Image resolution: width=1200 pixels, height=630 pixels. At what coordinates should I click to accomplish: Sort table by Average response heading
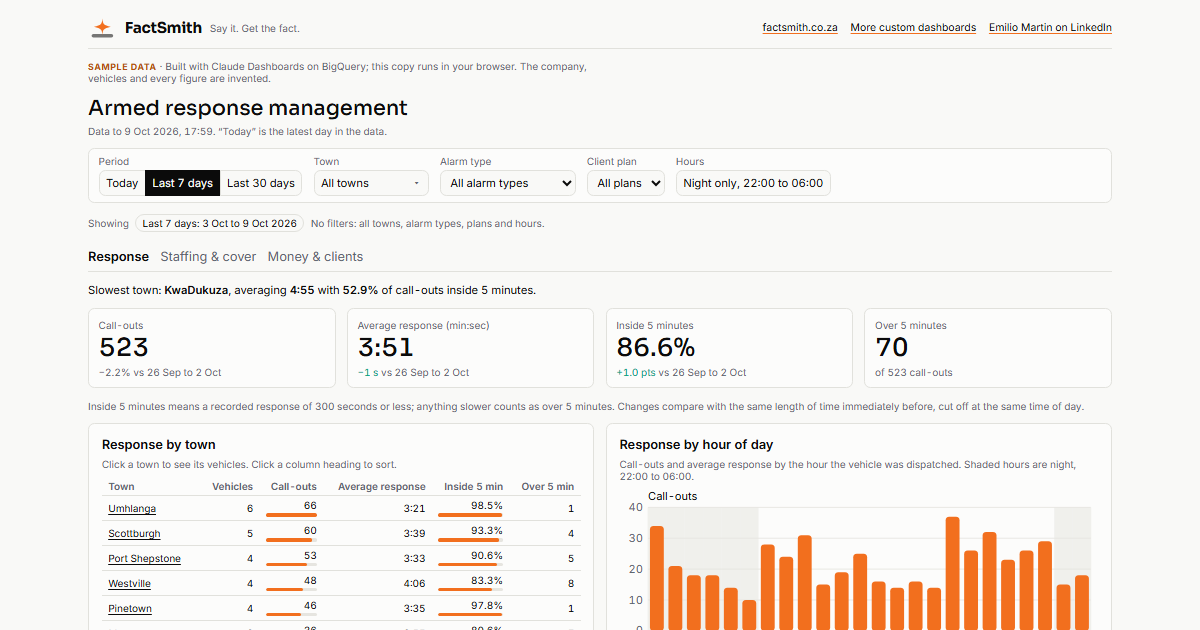(381, 487)
